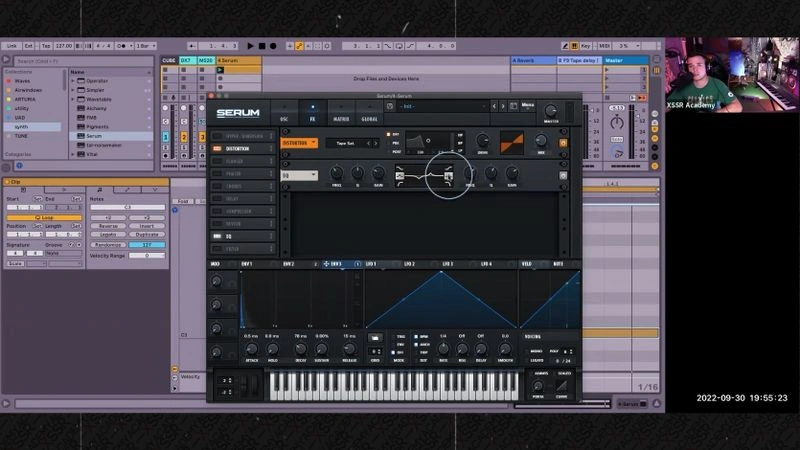Open the EQ effect type dropdown
This screenshot has width=800, height=450.
pyautogui.click(x=299, y=176)
